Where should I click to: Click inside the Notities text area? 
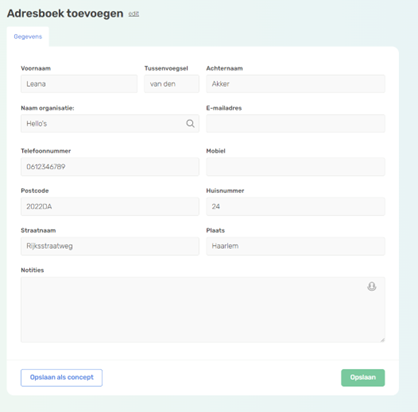pyautogui.click(x=203, y=310)
